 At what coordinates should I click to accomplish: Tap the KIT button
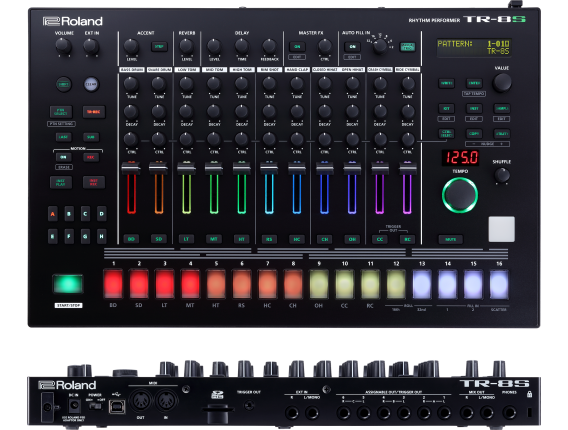coord(446,108)
